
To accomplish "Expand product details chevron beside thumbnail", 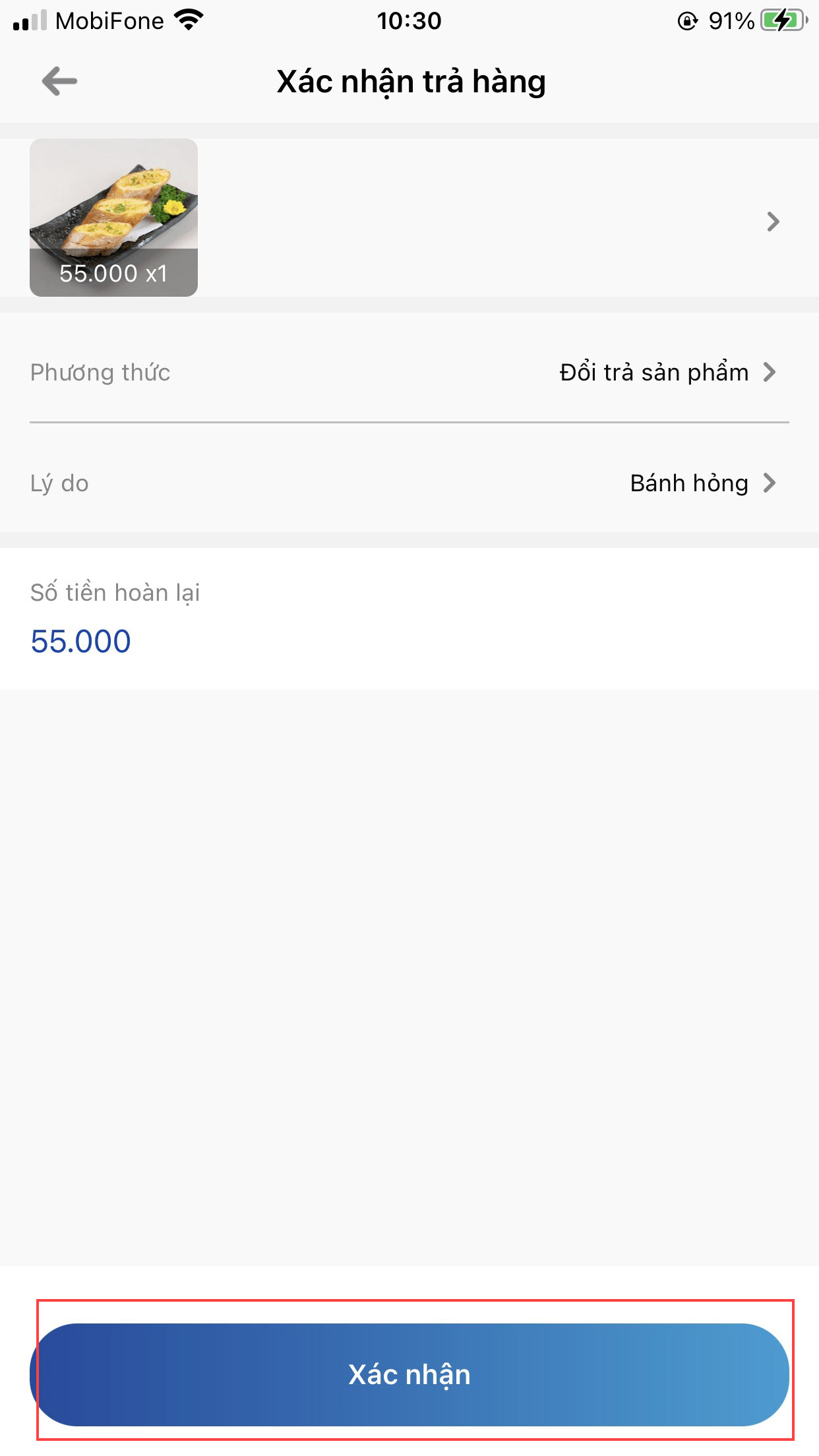I will [x=773, y=222].
